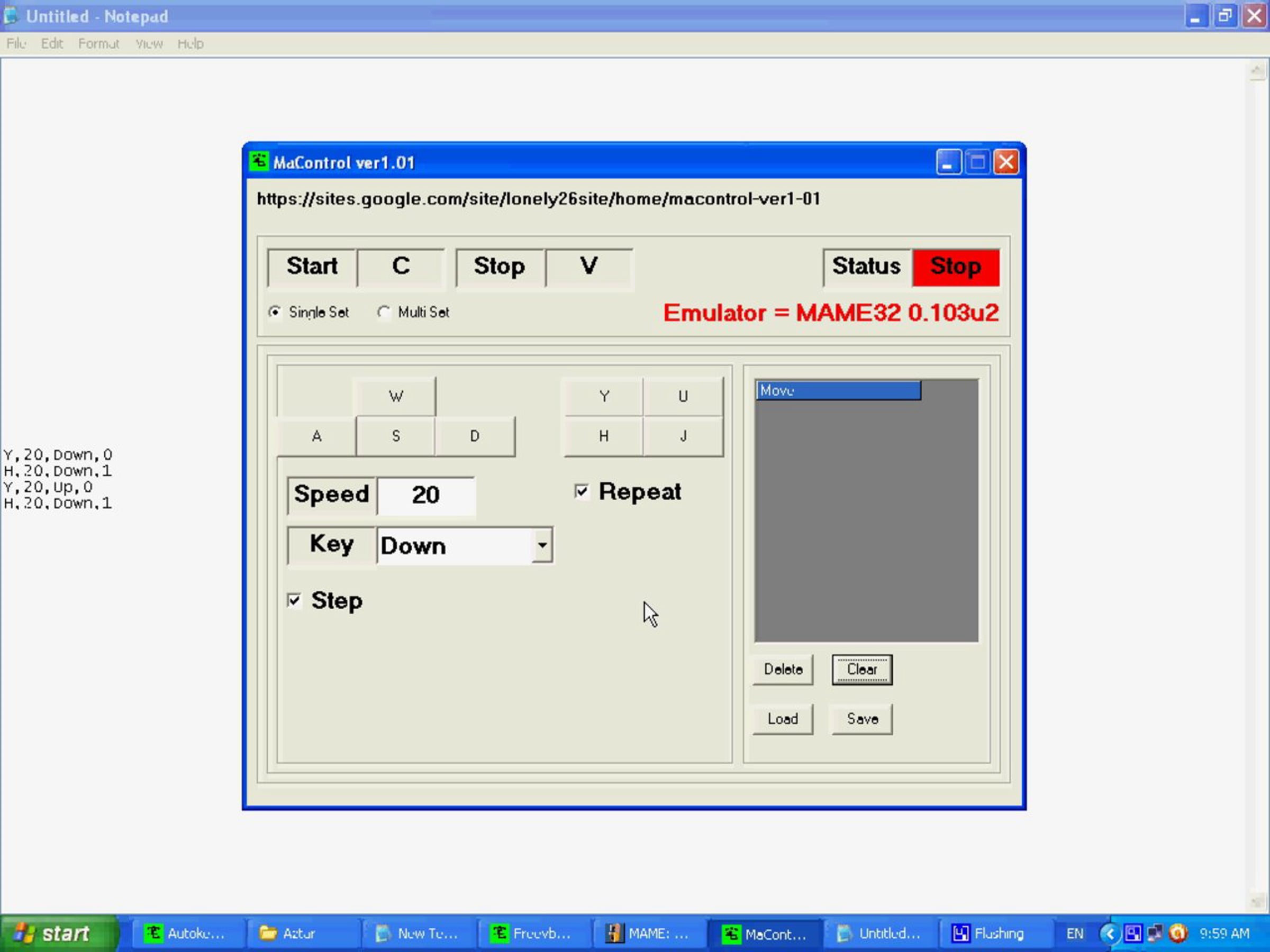Click the Stop button next to V

[500, 267]
